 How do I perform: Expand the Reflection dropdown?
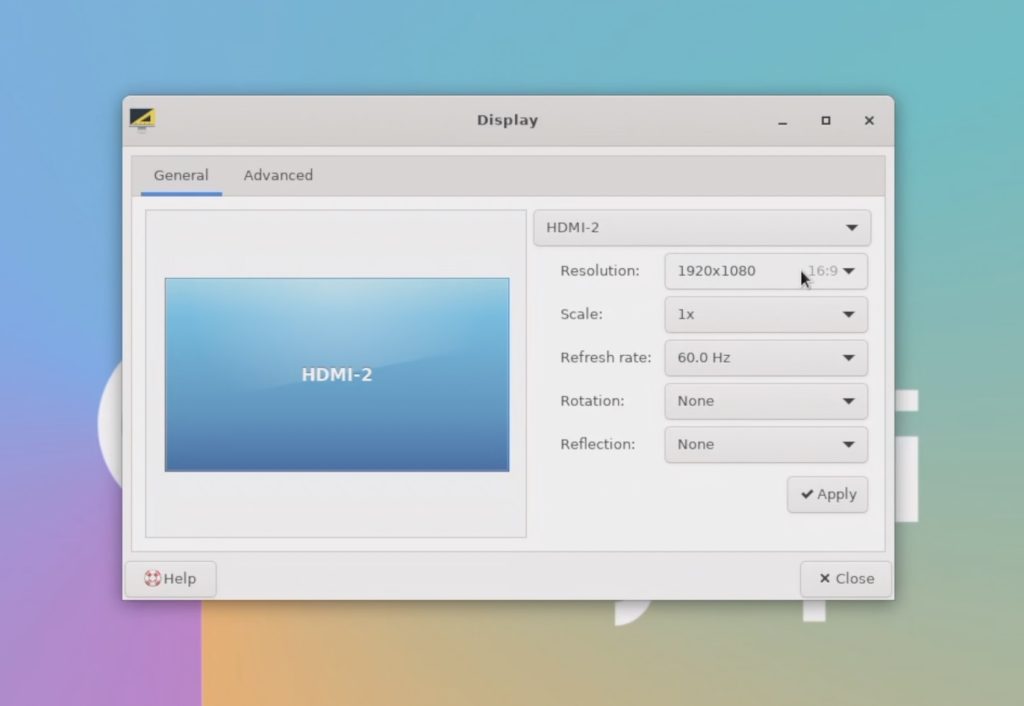(x=766, y=444)
